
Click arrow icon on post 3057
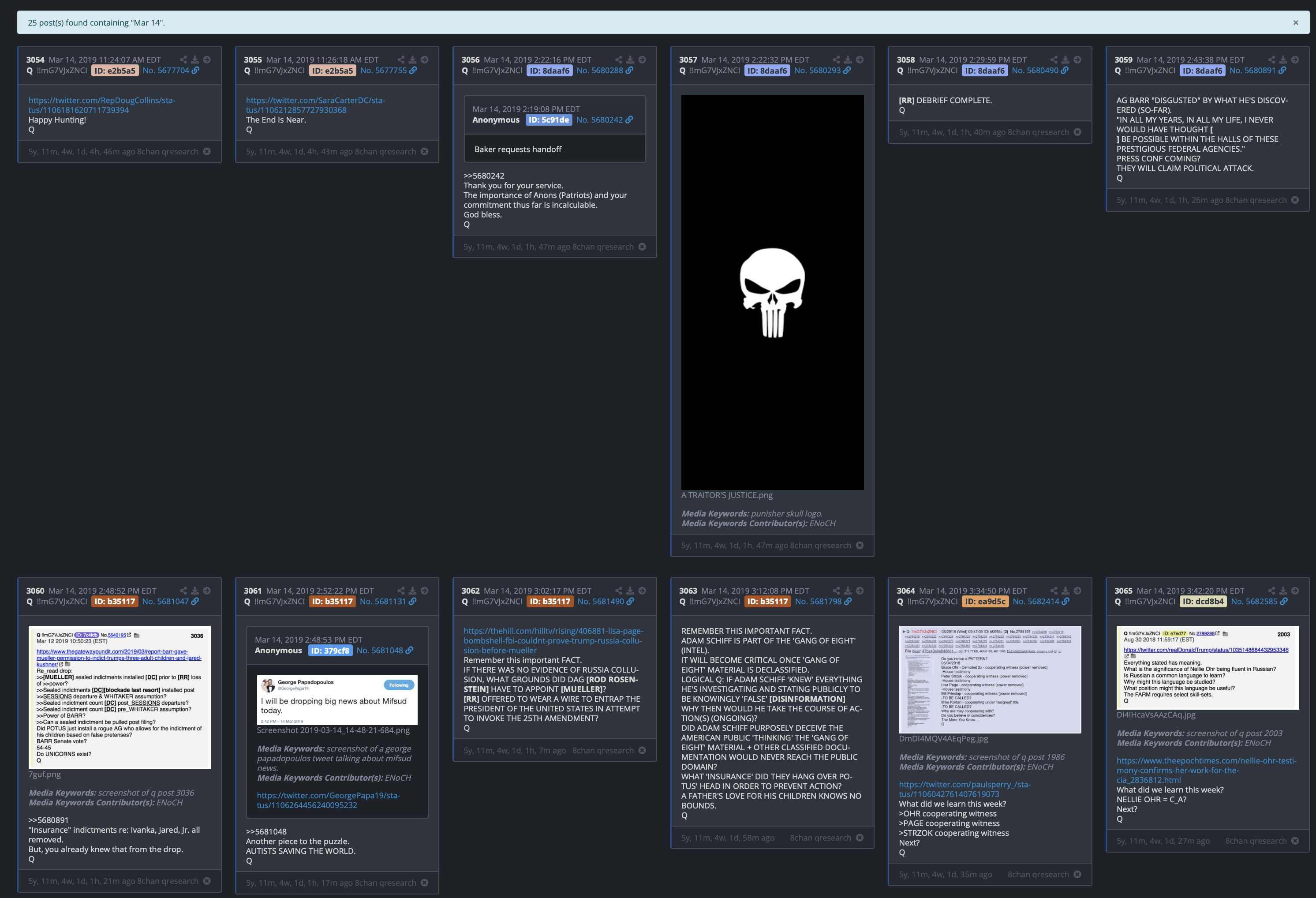(x=860, y=60)
